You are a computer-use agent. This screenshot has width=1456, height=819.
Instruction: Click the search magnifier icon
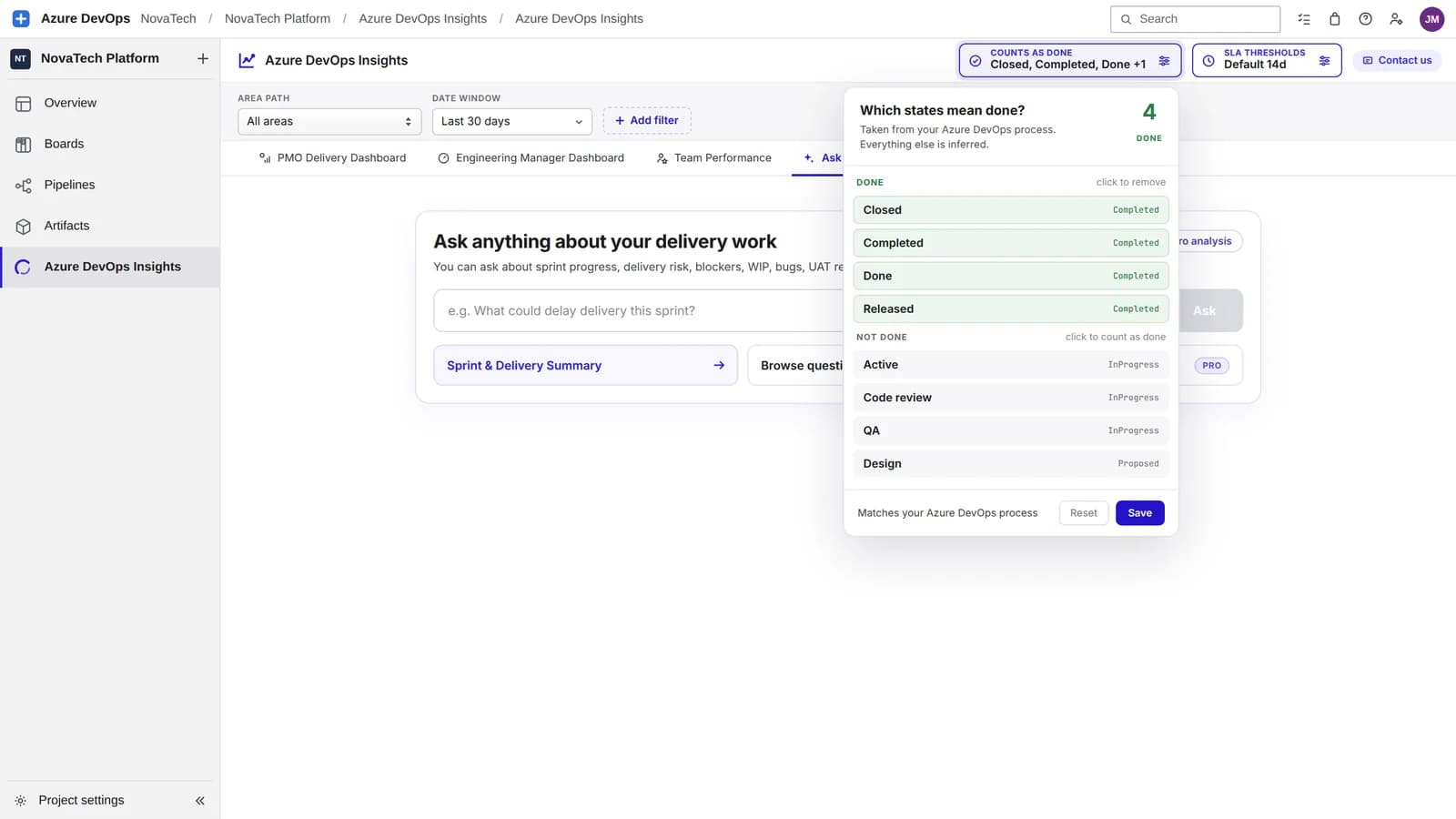pos(1126,19)
